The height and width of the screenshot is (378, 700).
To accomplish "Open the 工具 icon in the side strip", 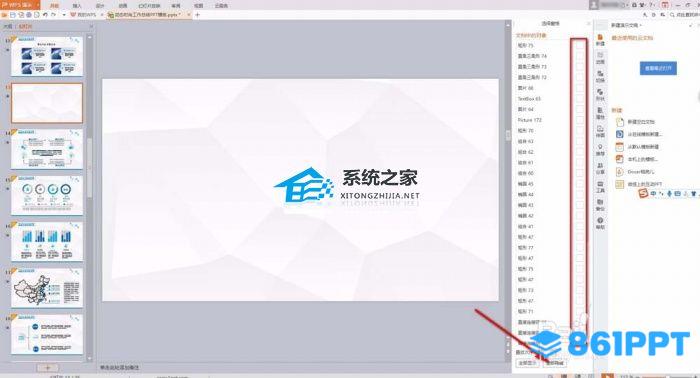I will point(600,187).
